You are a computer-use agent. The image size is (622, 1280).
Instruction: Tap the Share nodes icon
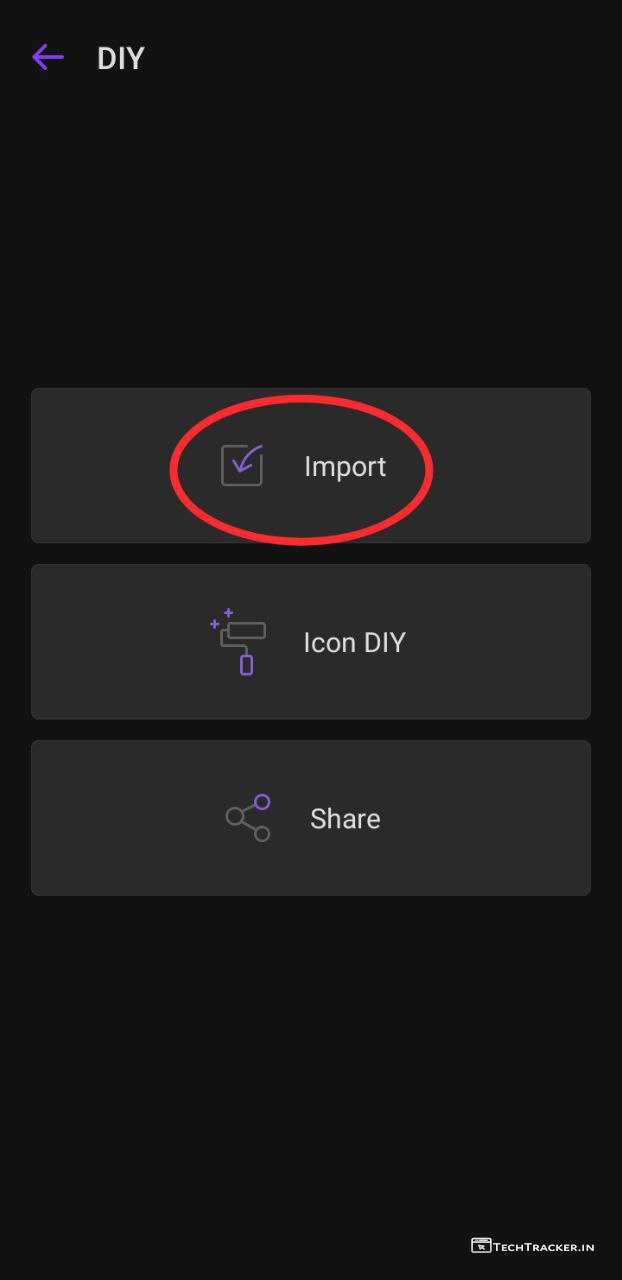pyautogui.click(x=248, y=818)
